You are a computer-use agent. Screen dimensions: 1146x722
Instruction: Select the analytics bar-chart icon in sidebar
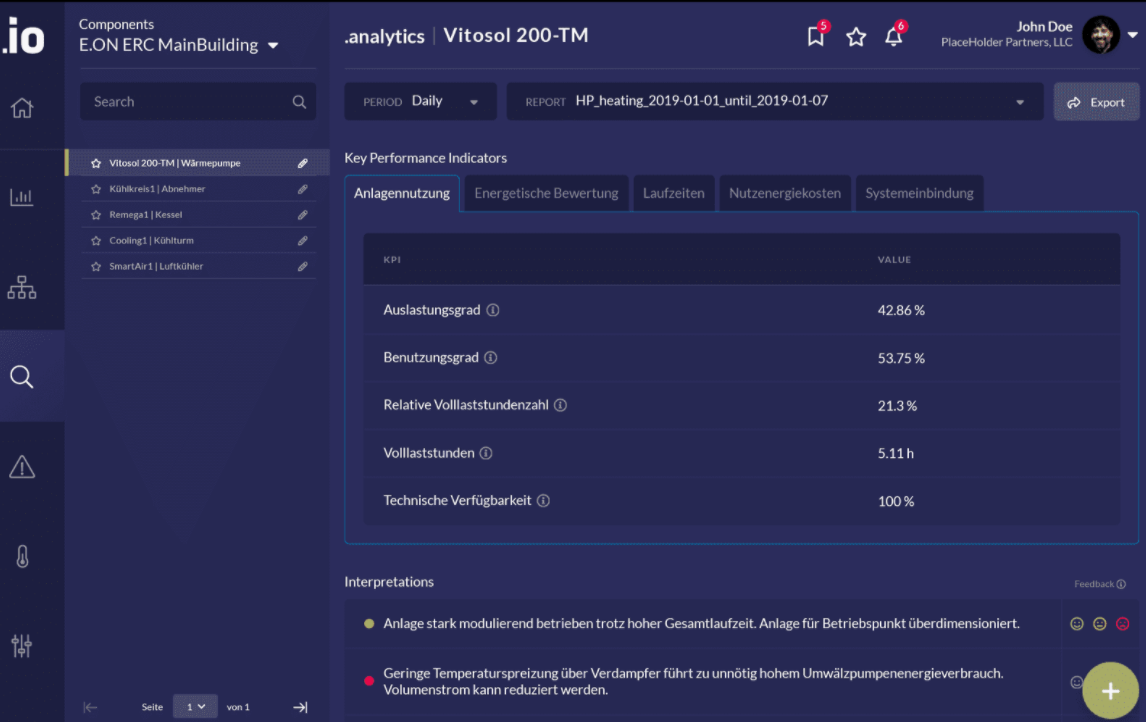point(21,198)
